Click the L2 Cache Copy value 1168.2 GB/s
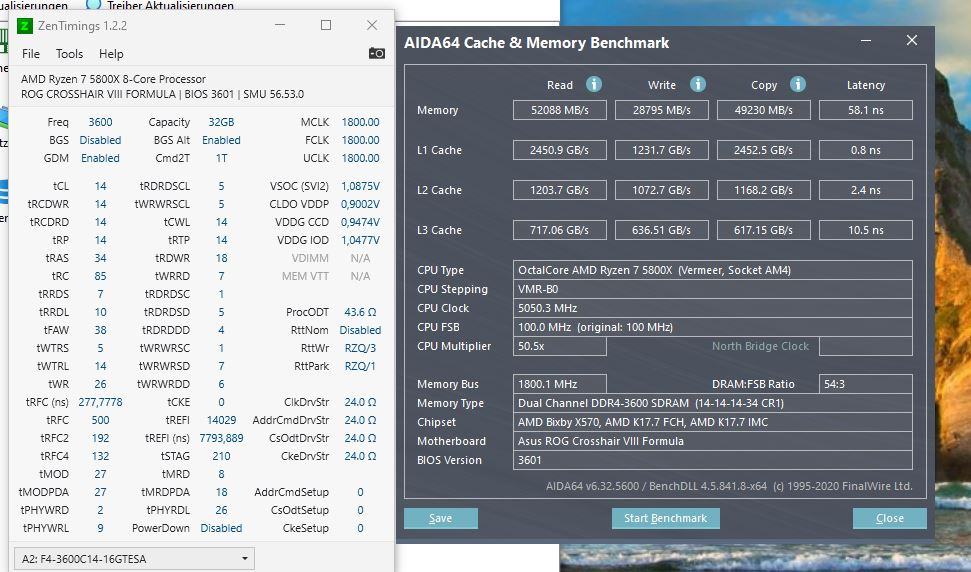Screen dimensions: 971x572 click(764, 190)
